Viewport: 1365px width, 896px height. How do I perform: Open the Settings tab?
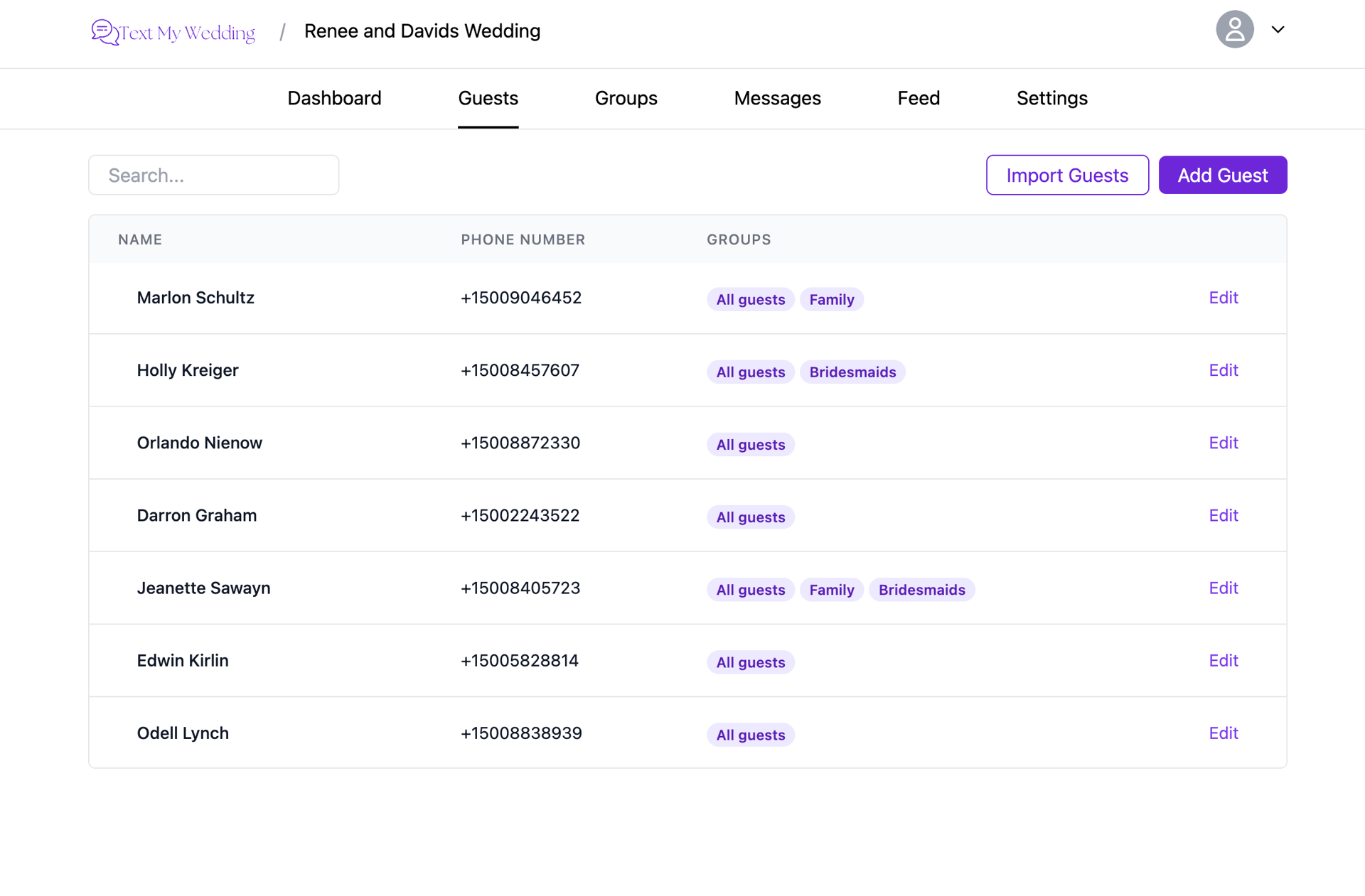click(1051, 98)
